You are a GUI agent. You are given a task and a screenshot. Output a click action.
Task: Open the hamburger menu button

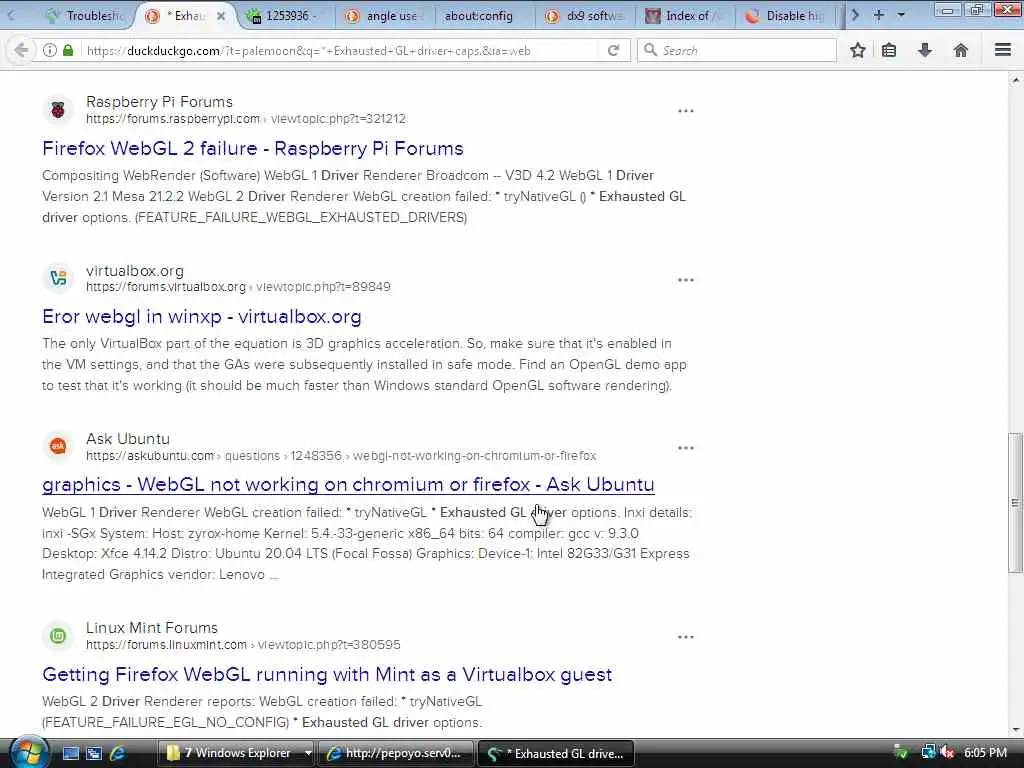coord(1002,50)
